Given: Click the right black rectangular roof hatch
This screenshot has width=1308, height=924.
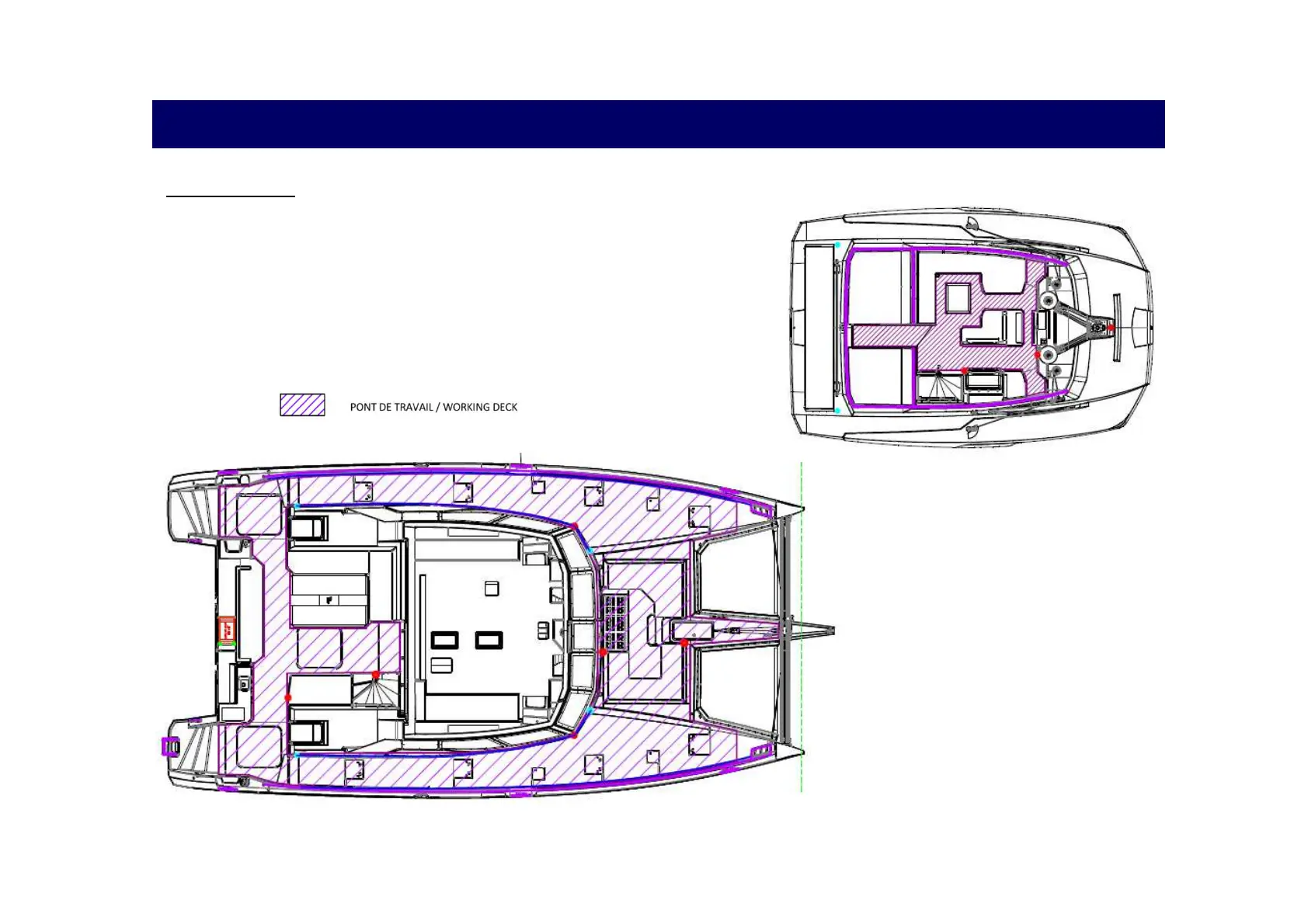Looking at the screenshot, I should pyautogui.click(x=489, y=641).
